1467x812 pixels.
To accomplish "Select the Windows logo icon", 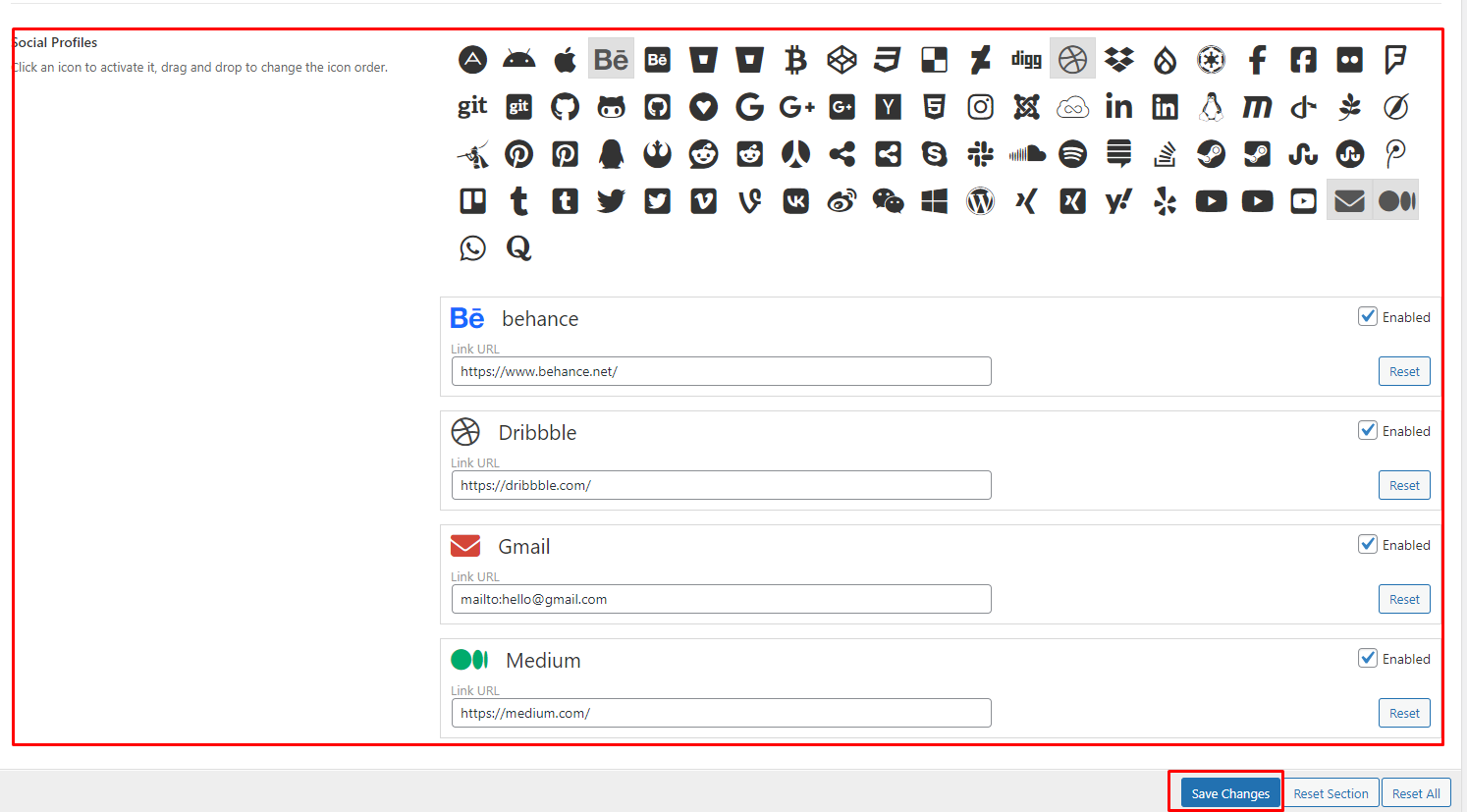I will click(934, 201).
